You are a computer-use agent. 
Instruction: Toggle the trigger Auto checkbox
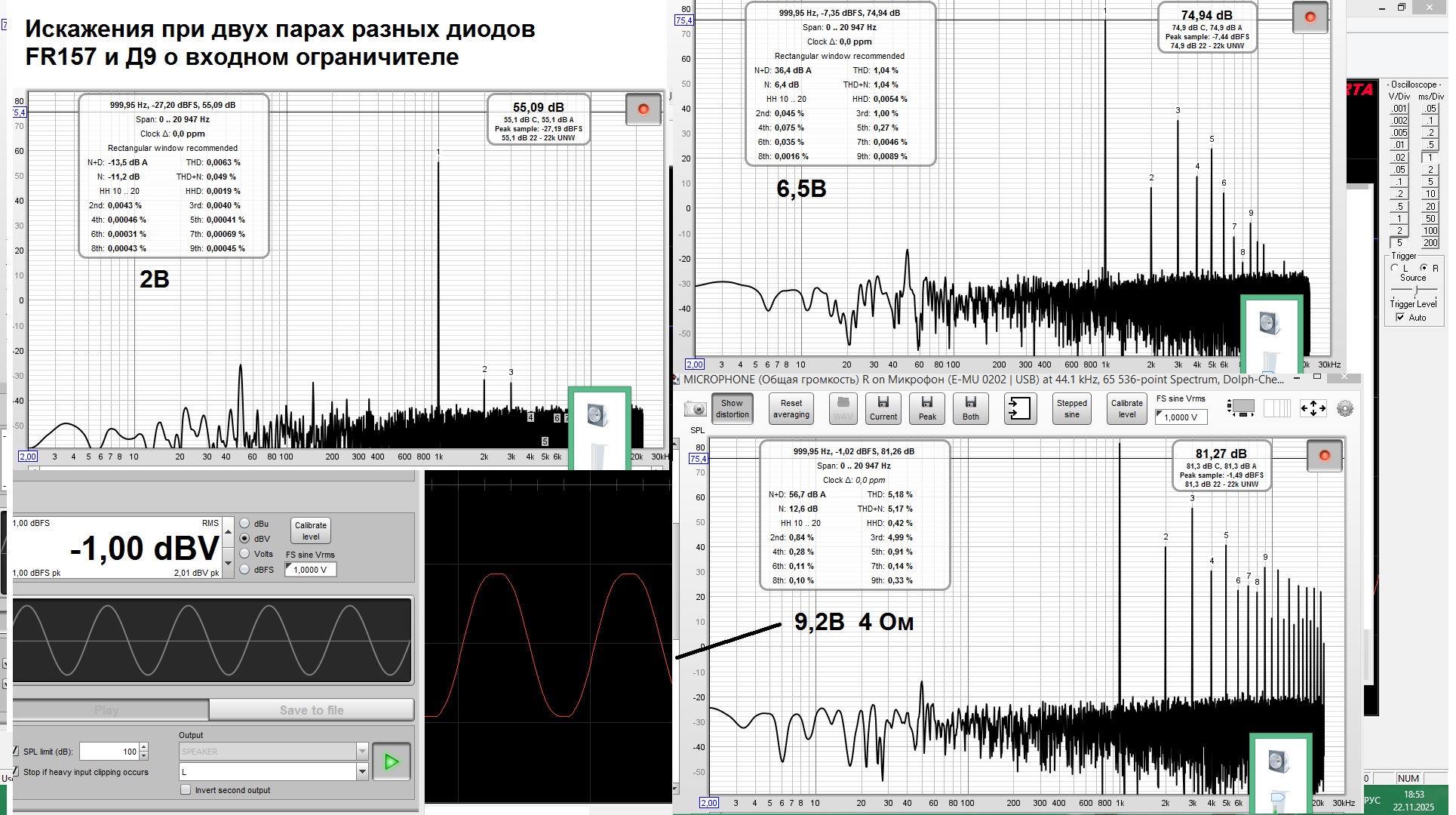point(1400,318)
